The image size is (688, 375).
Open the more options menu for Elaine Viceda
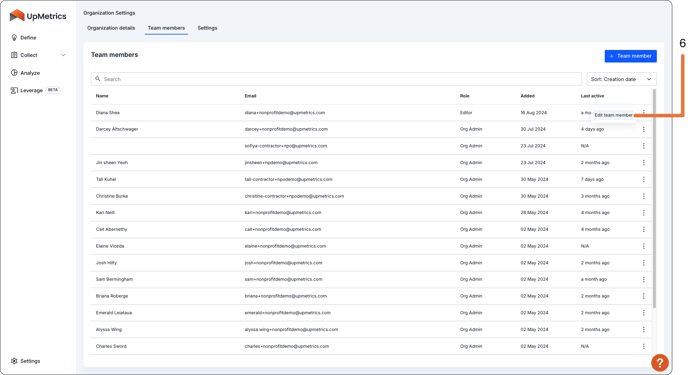644,246
